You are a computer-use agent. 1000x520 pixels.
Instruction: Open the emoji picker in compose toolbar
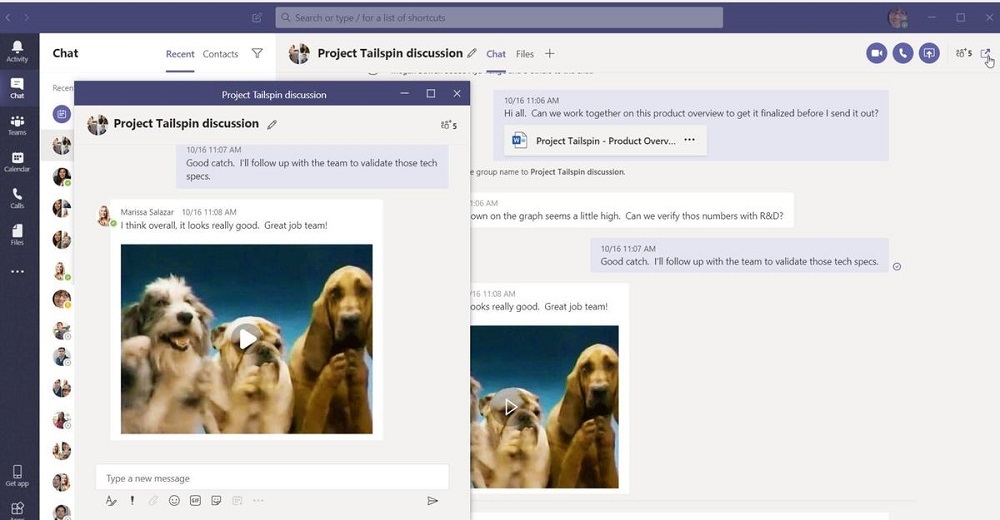point(174,500)
